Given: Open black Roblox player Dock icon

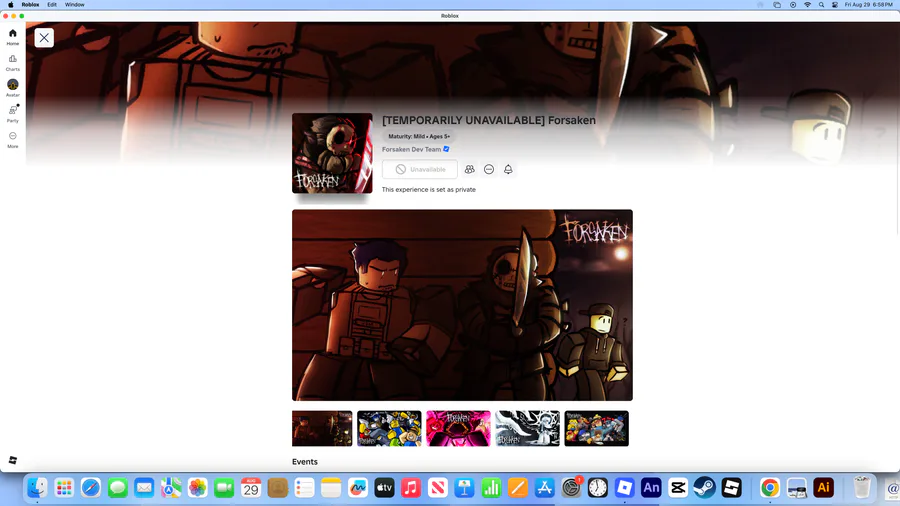Looking at the screenshot, I should click(x=731, y=488).
